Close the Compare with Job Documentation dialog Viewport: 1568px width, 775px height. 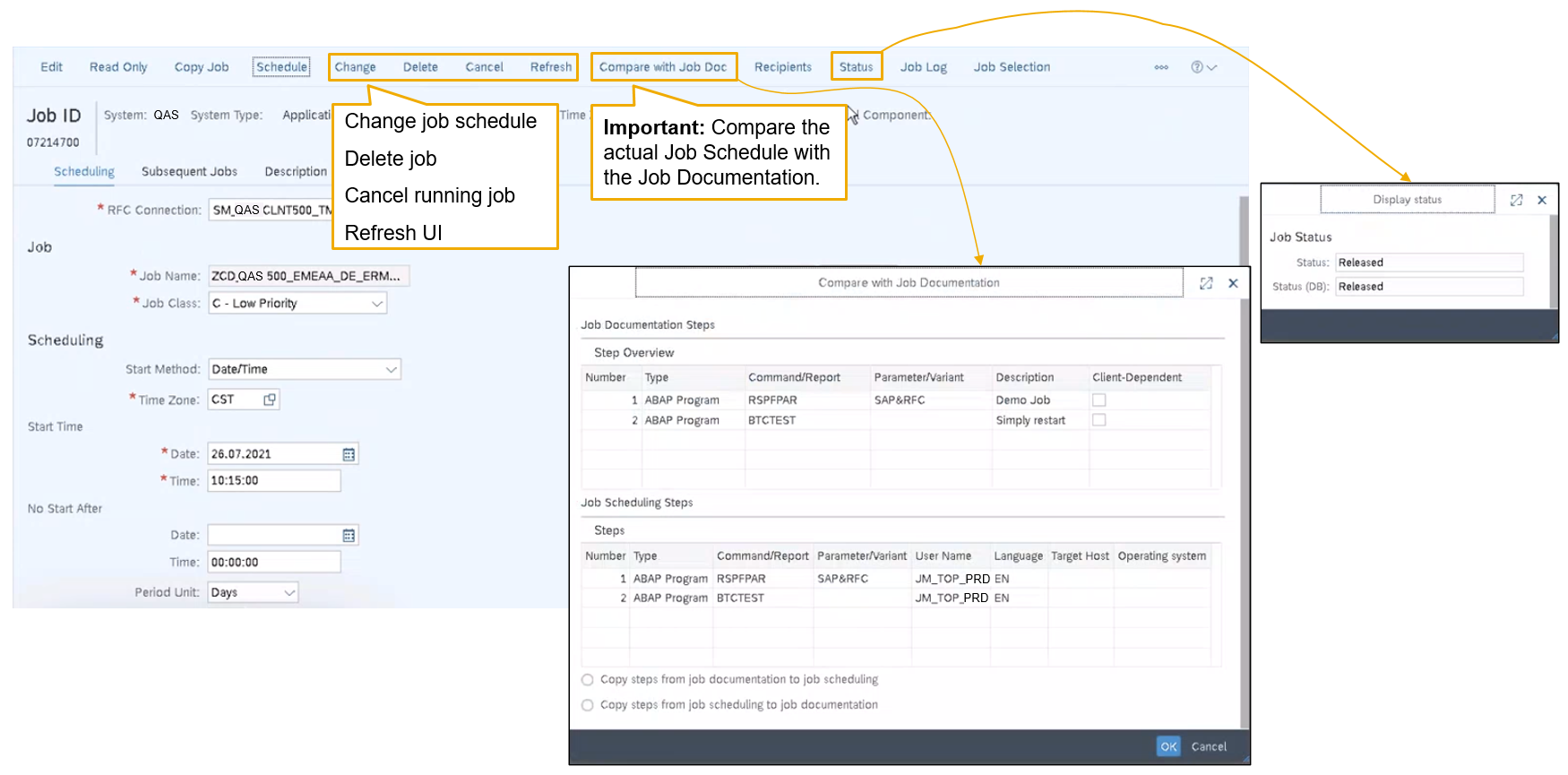click(x=1233, y=283)
